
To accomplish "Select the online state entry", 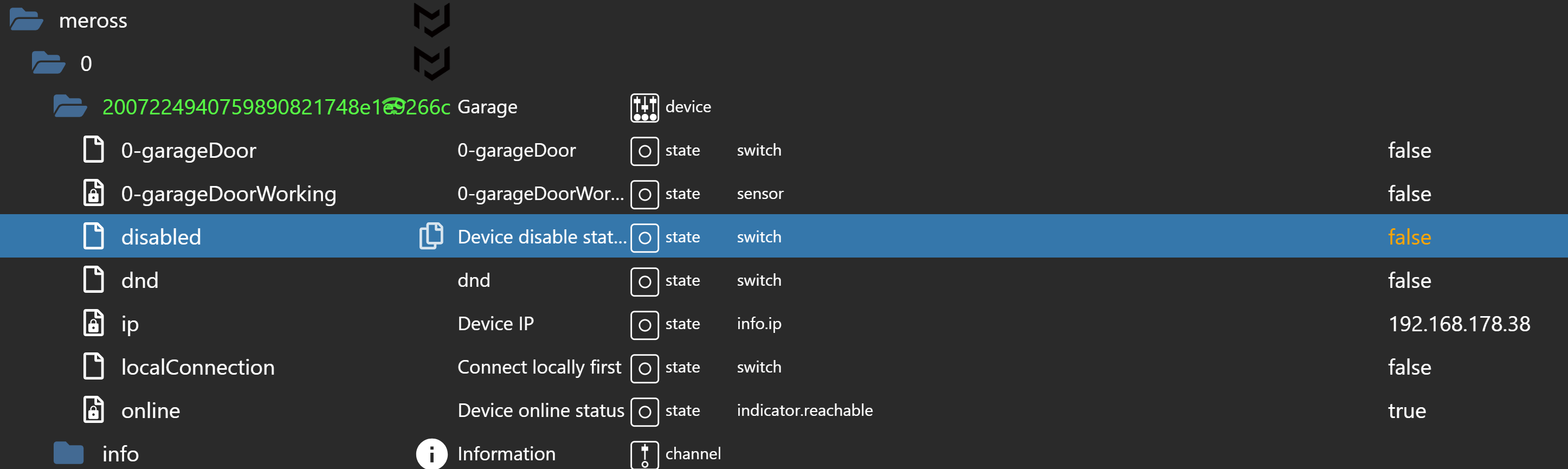I will coord(150,411).
